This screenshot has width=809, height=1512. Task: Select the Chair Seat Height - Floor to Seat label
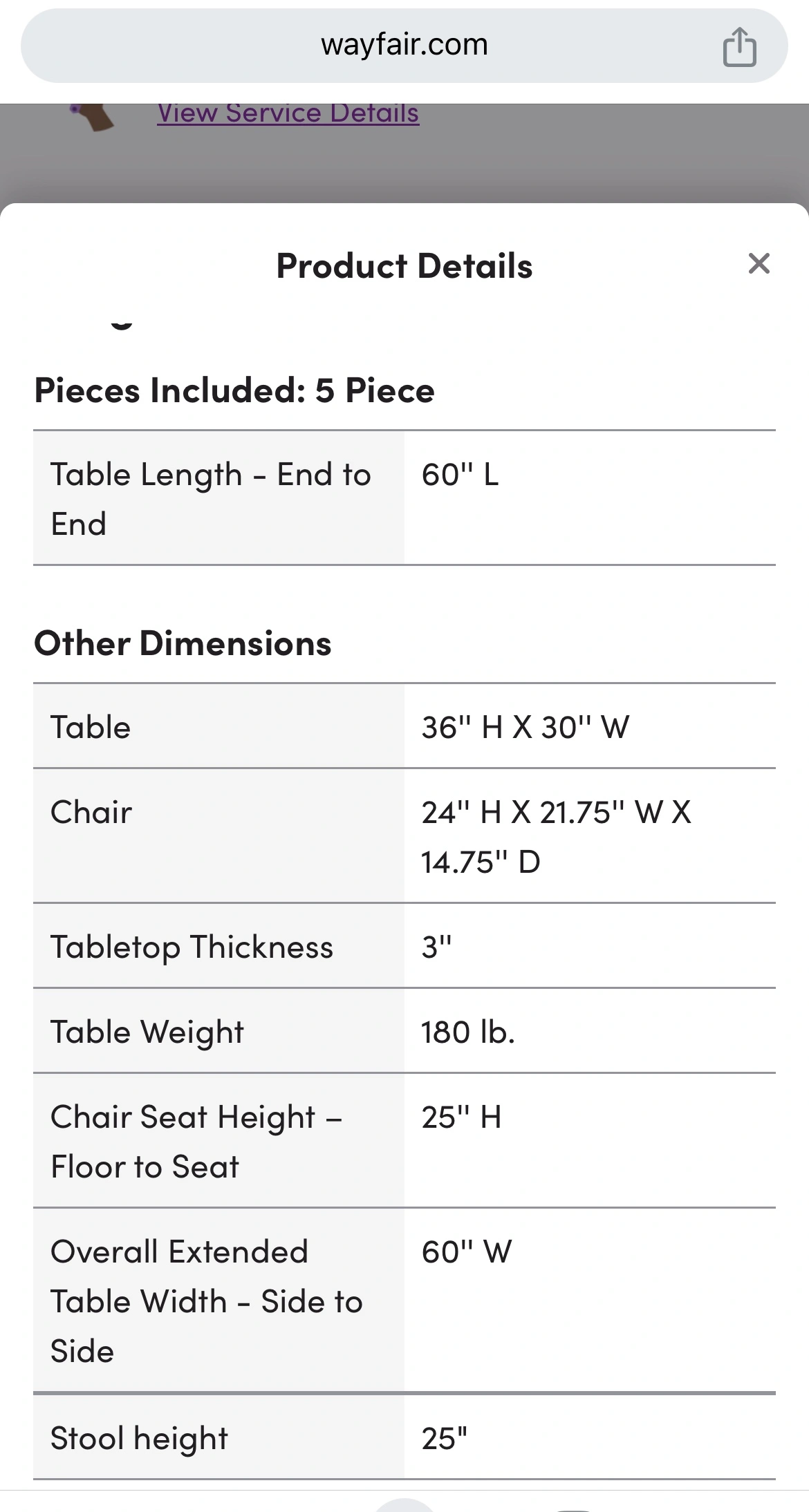point(196,1142)
